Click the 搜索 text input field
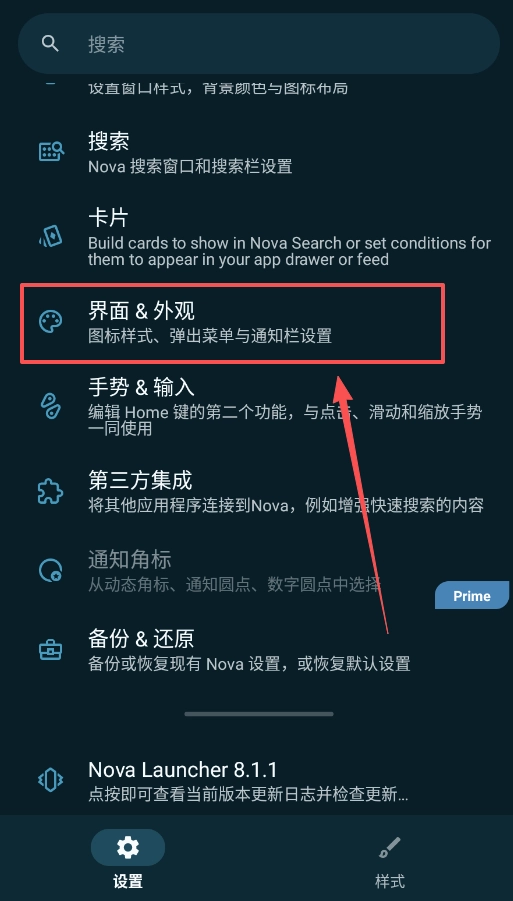The height and width of the screenshot is (901, 513). pyautogui.click(x=259, y=44)
